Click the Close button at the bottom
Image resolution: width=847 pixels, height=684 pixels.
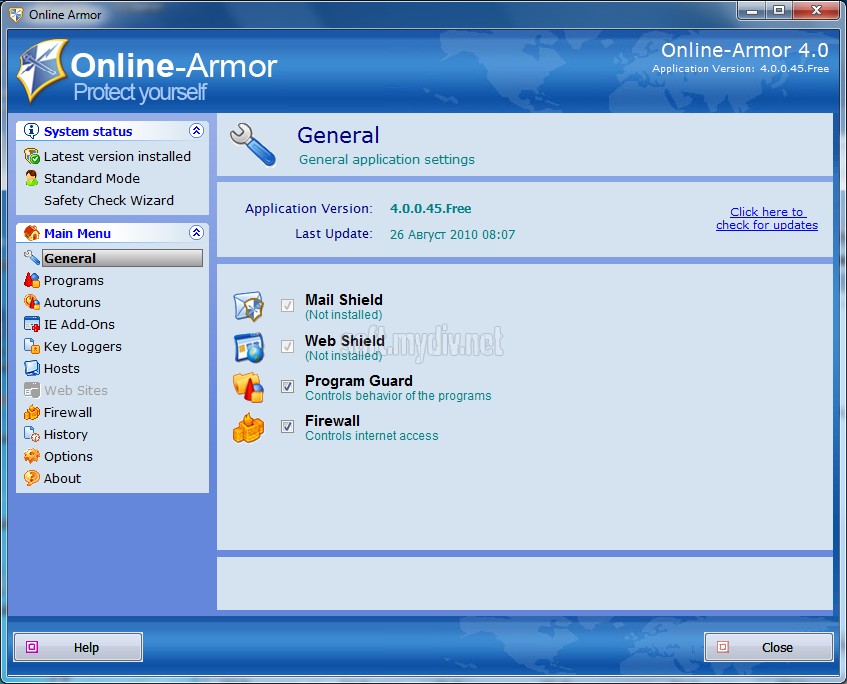coord(769,647)
